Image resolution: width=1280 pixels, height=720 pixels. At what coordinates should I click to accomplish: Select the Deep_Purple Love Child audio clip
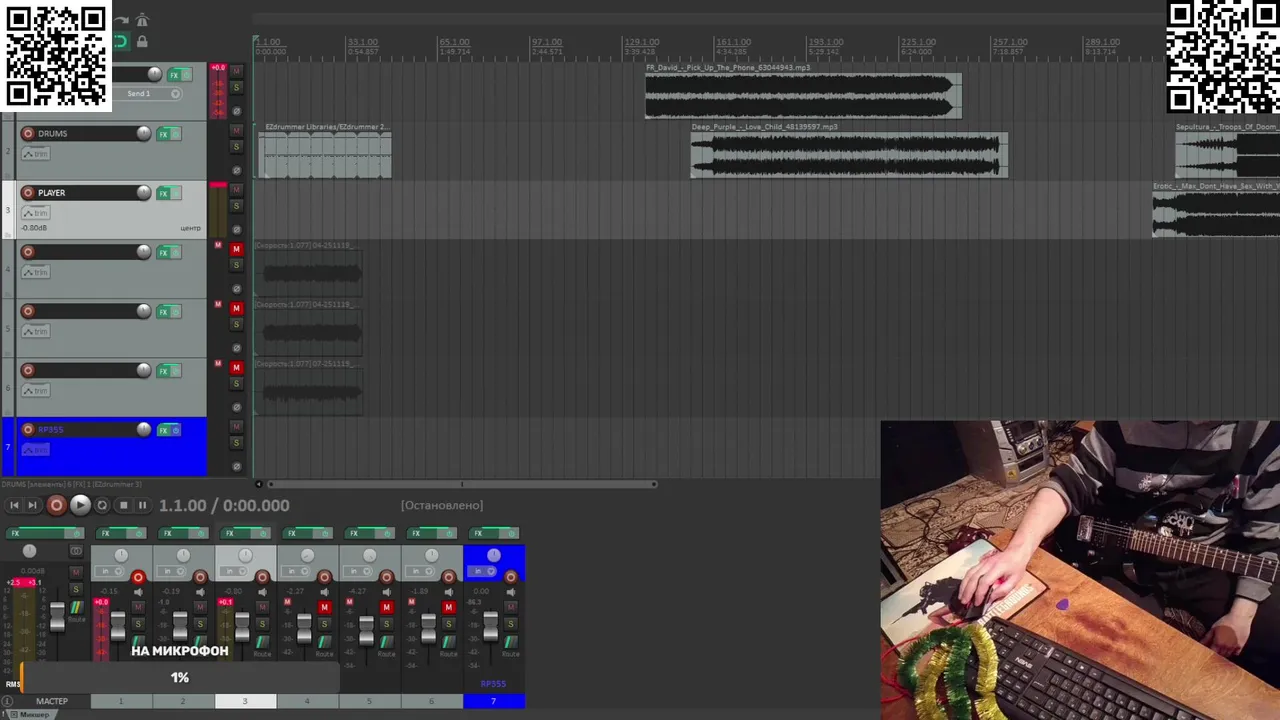coord(849,155)
